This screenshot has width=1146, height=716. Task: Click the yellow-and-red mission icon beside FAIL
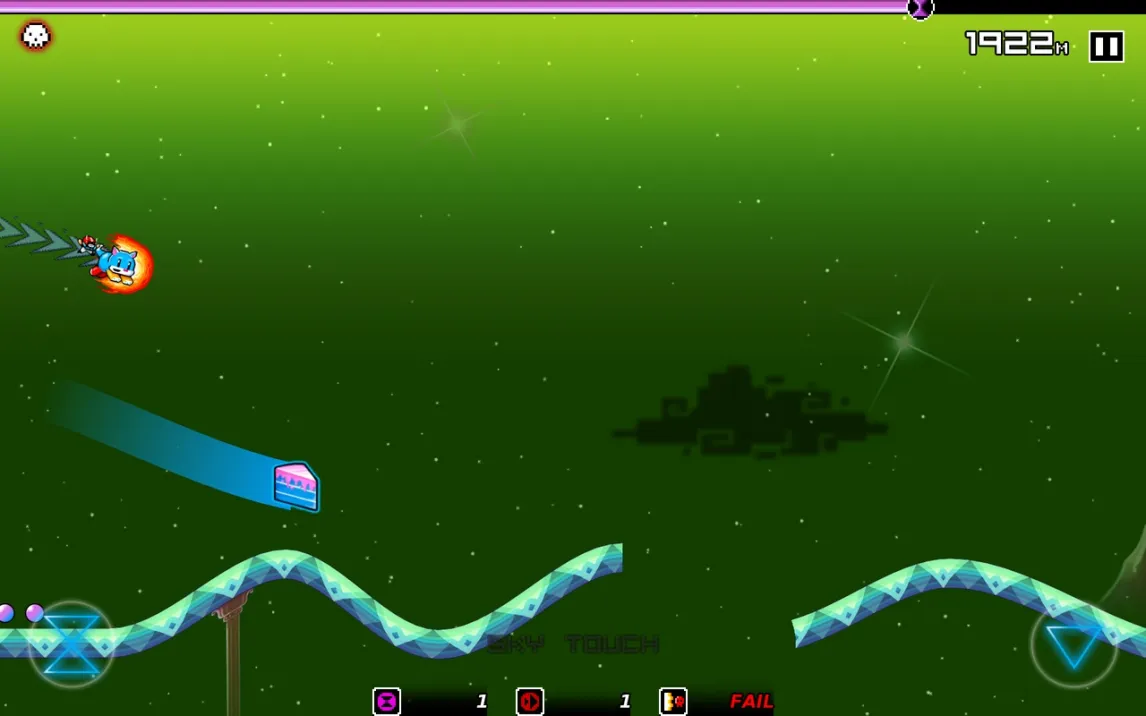coord(673,701)
